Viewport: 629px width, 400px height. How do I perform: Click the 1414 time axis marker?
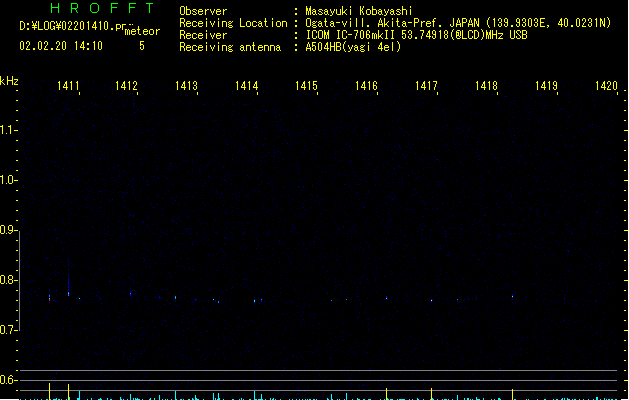pos(246,86)
